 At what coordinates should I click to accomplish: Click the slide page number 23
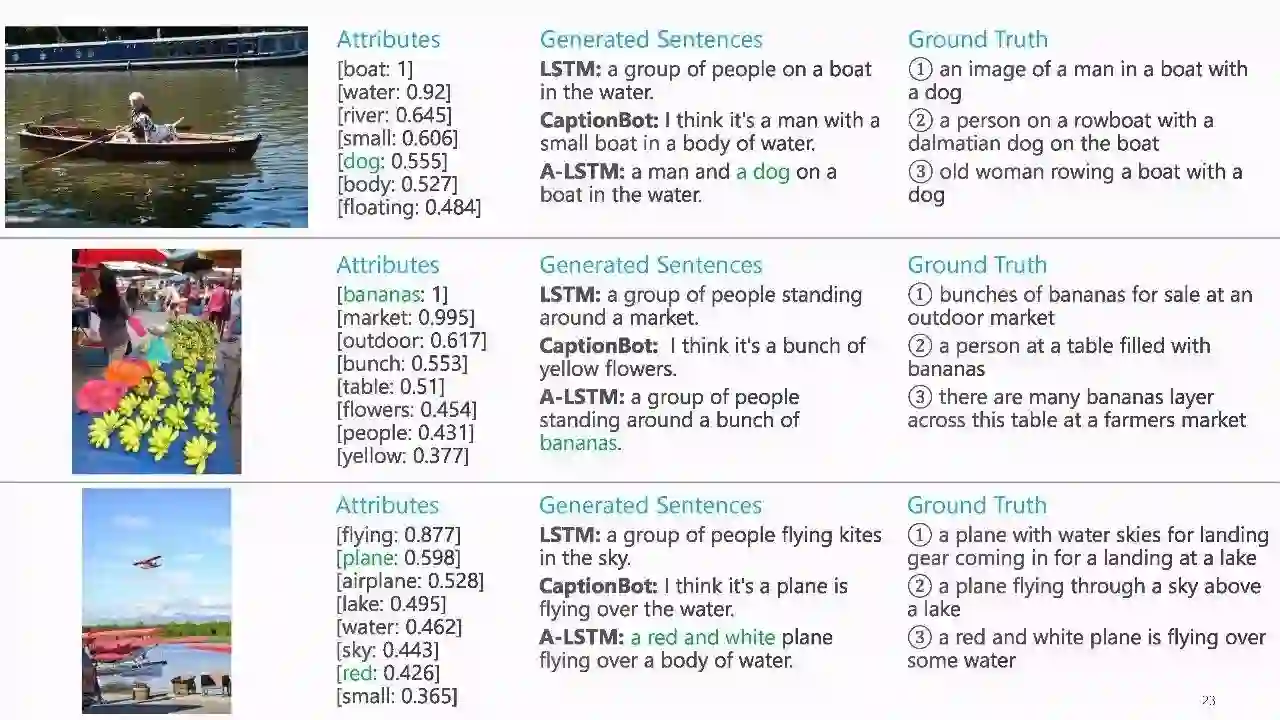tap(1208, 700)
